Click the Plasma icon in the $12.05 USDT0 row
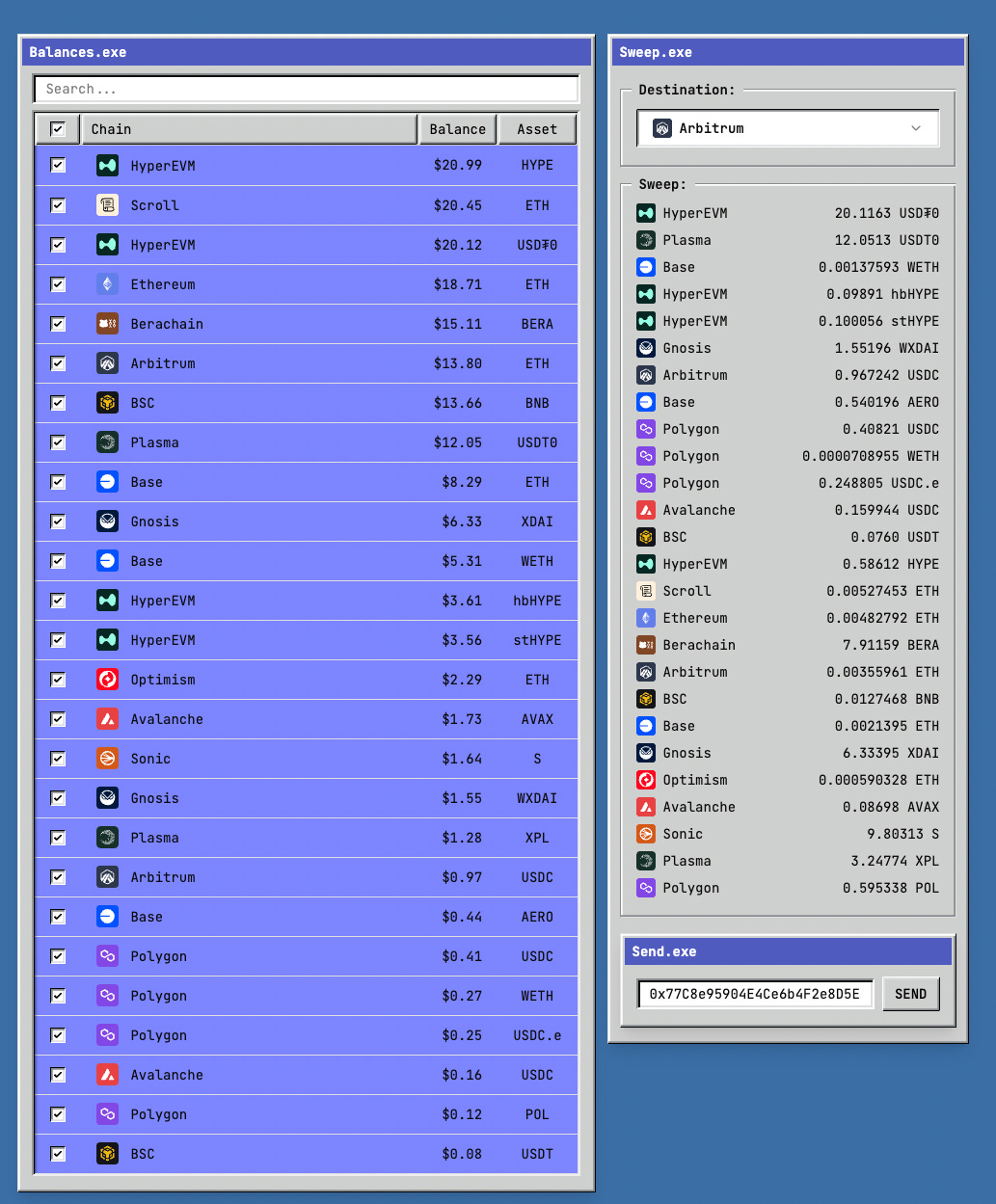This screenshot has height=1204, width=996. click(x=107, y=441)
